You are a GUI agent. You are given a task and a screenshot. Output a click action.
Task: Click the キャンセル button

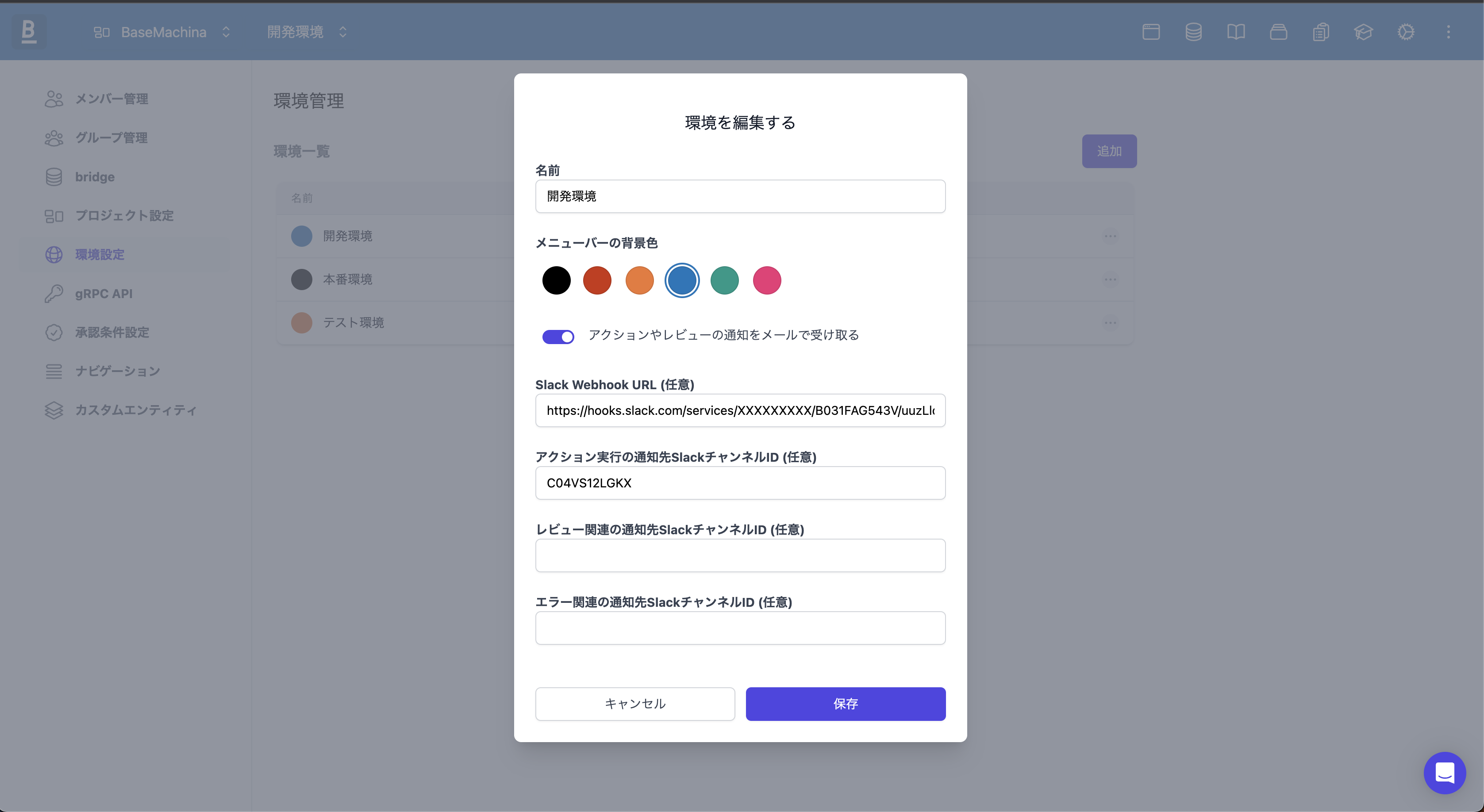pyautogui.click(x=635, y=704)
